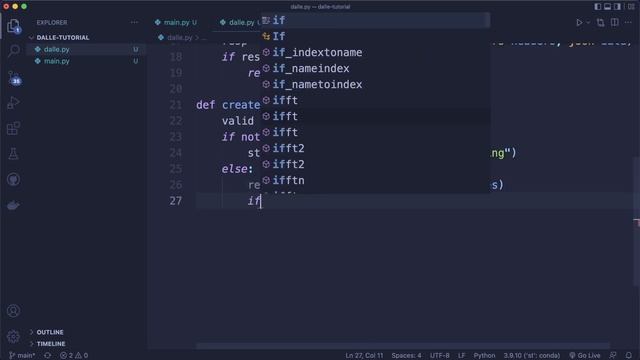Choose the ifftn suggestion

point(376,180)
